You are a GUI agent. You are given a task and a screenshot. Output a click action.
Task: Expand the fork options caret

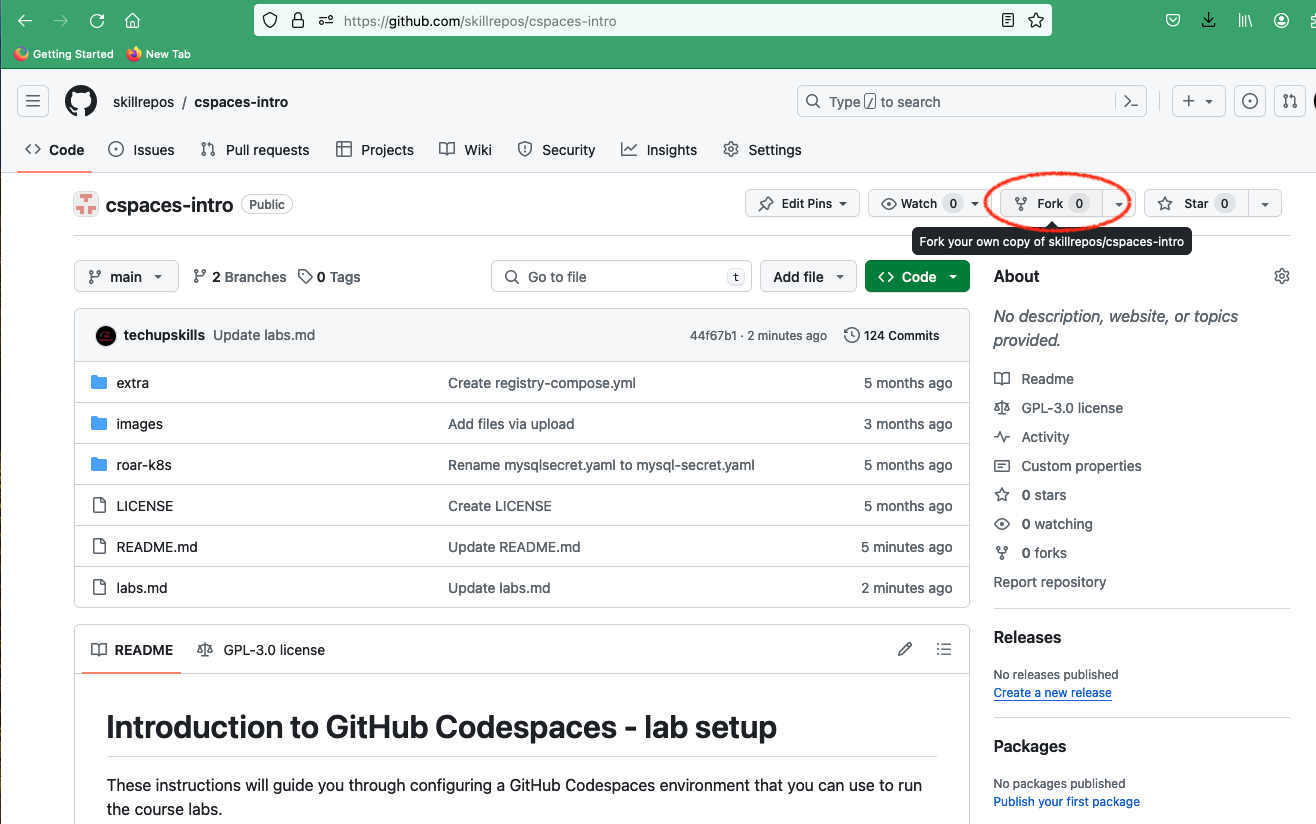[1118, 204]
